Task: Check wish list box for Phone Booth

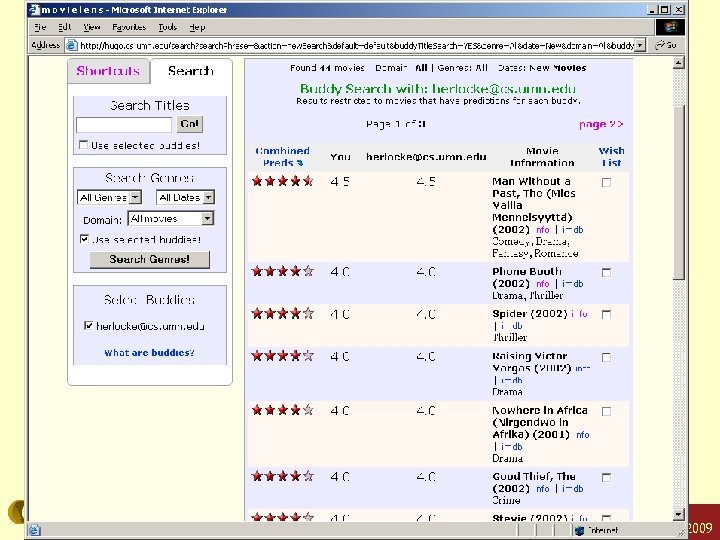Action: coord(606,272)
